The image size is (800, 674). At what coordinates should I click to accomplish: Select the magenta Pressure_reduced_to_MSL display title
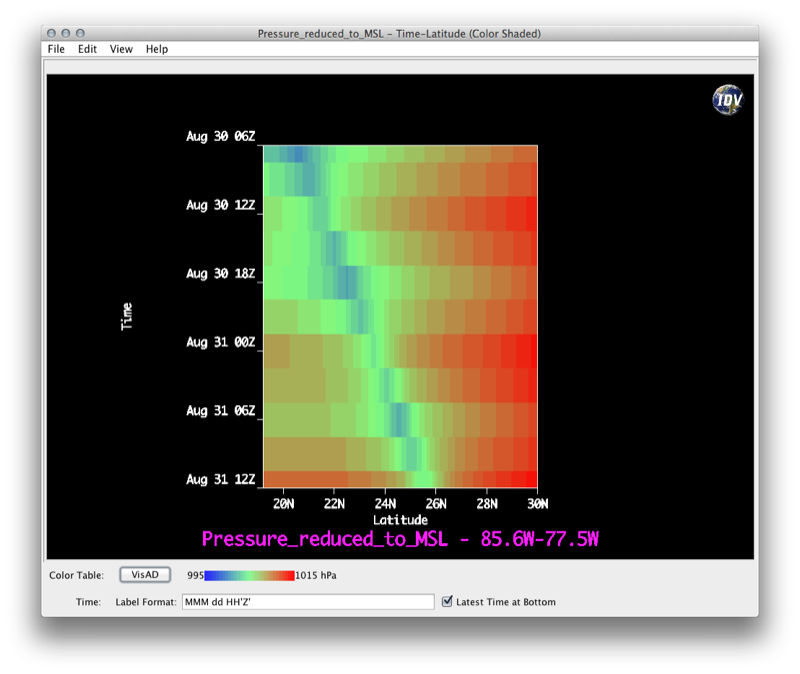(400, 539)
